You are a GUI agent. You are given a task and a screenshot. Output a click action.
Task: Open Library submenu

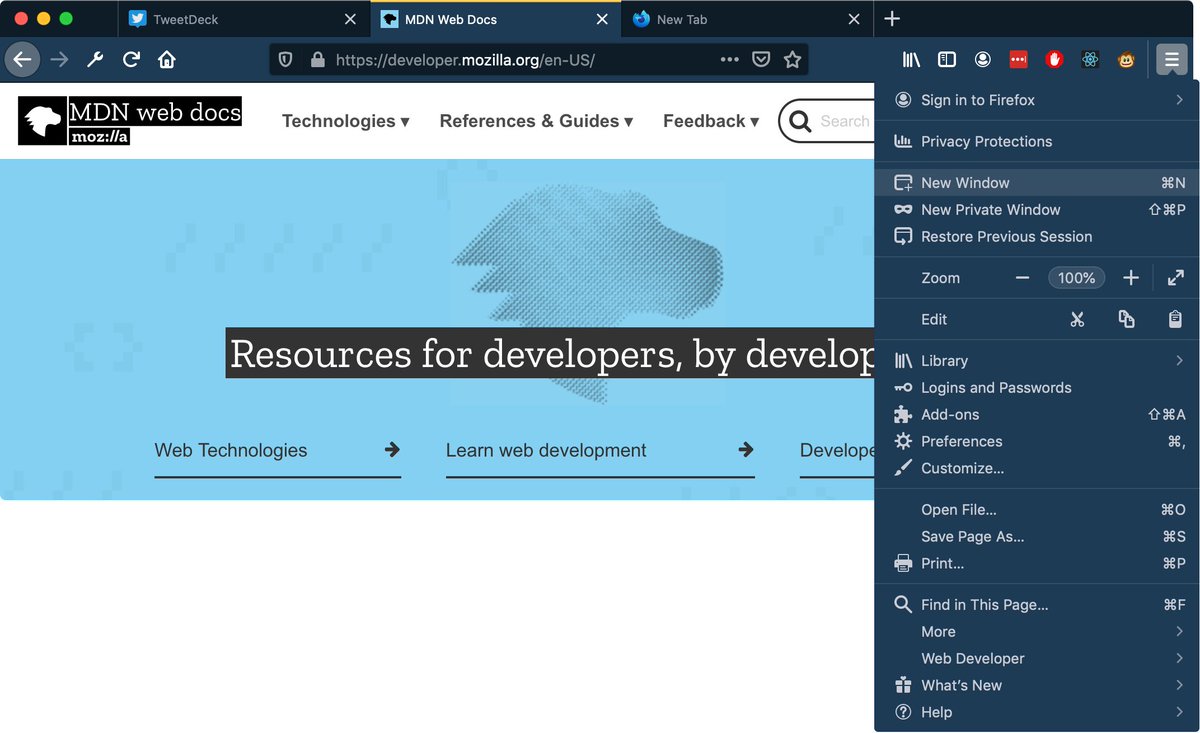tap(1037, 361)
